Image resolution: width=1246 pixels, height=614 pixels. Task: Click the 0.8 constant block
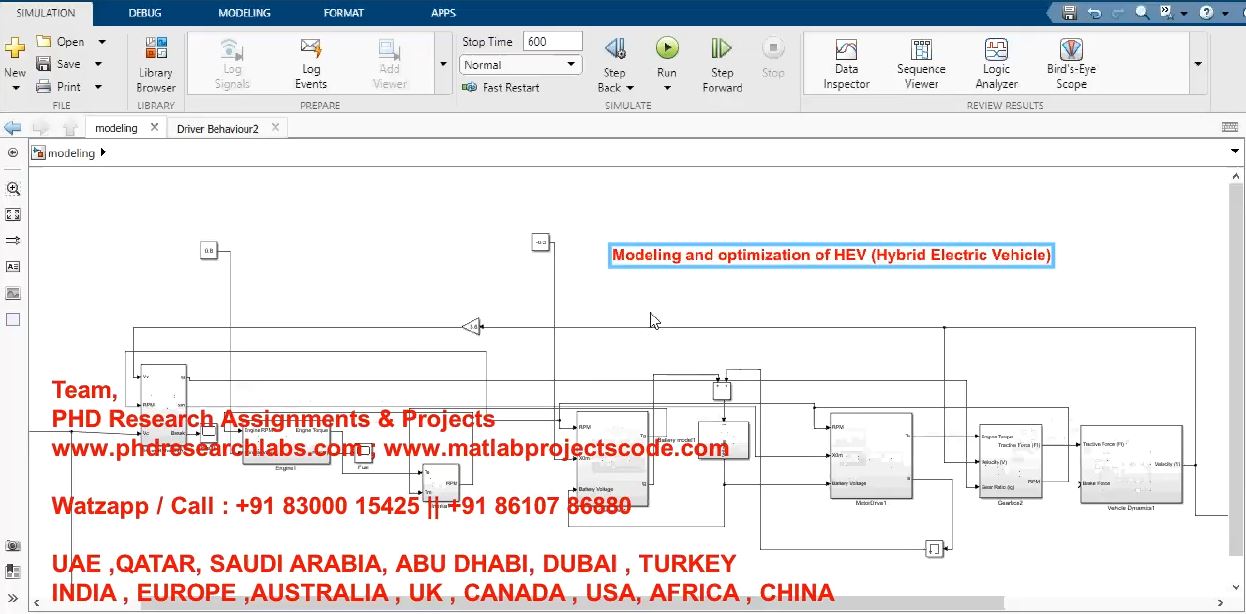[x=209, y=250]
